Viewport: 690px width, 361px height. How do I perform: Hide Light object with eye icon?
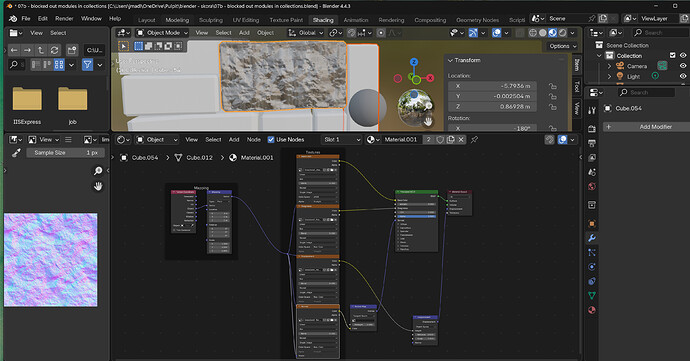pos(683,77)
